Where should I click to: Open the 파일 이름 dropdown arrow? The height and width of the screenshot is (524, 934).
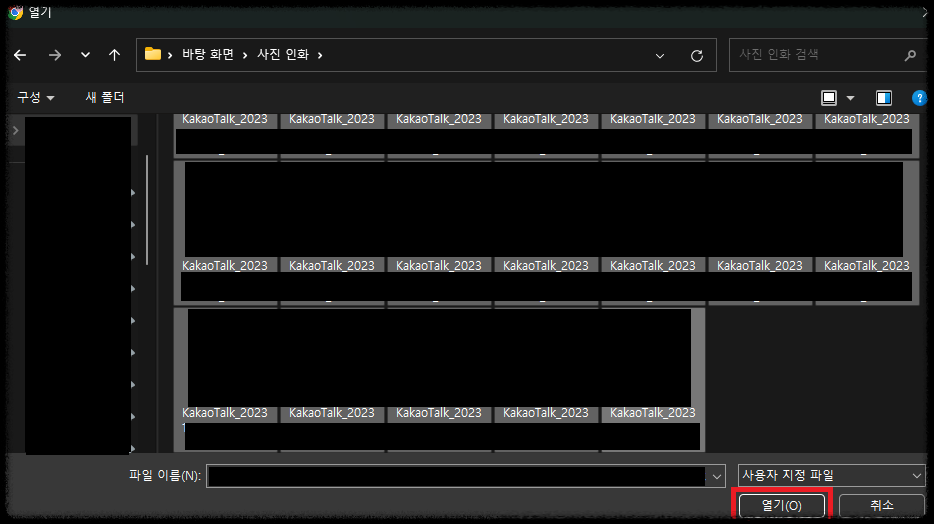717,476
